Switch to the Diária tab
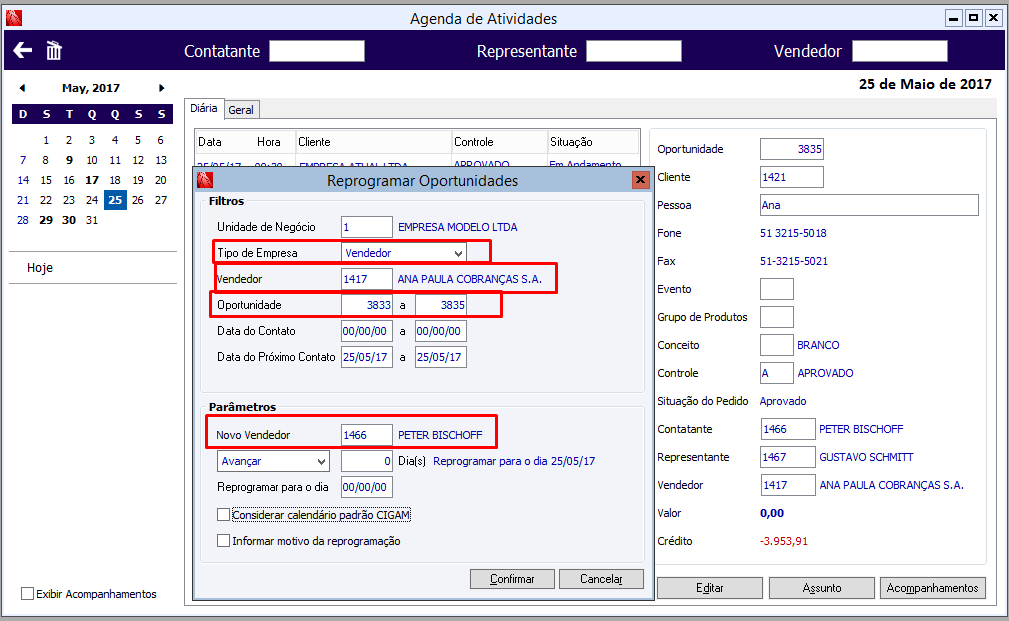The image size is (1009, 621). pos(203,108)
